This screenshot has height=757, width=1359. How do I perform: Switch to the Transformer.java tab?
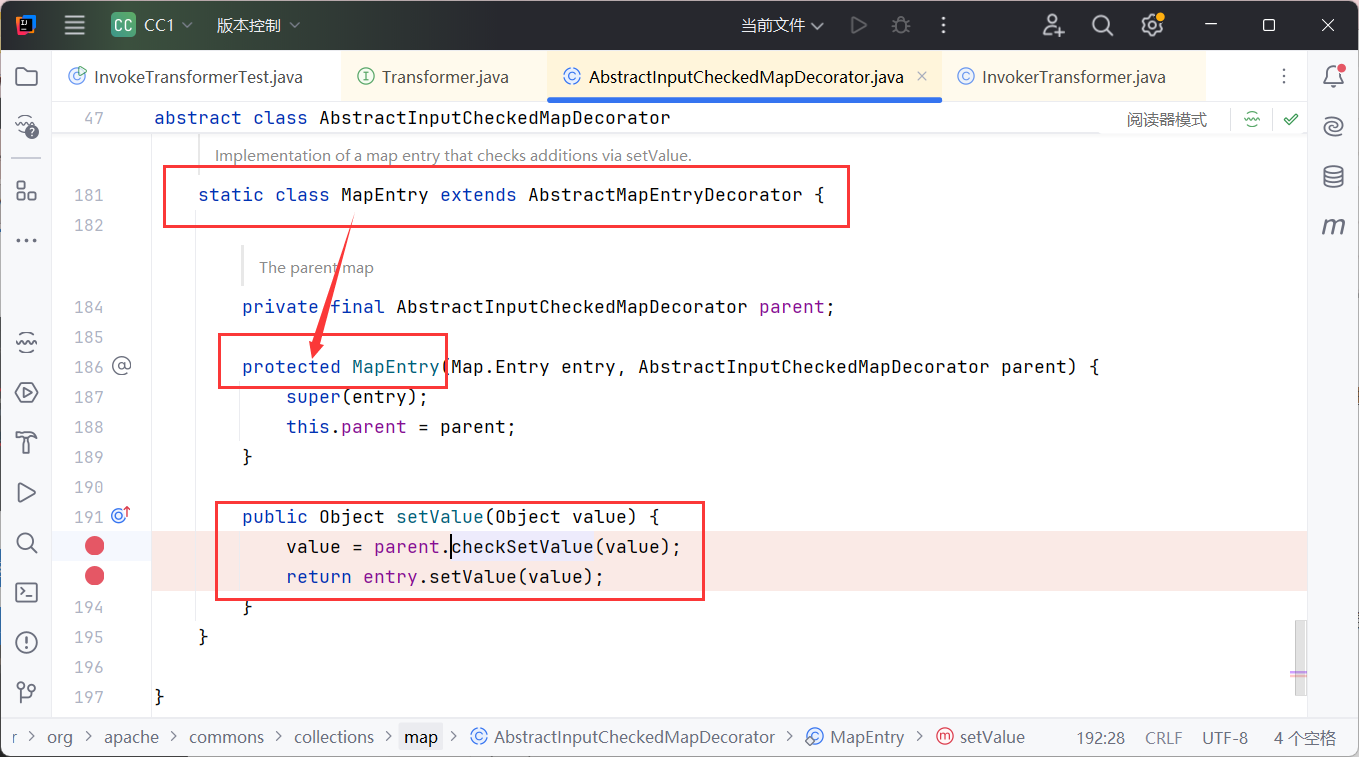[445, 77]
